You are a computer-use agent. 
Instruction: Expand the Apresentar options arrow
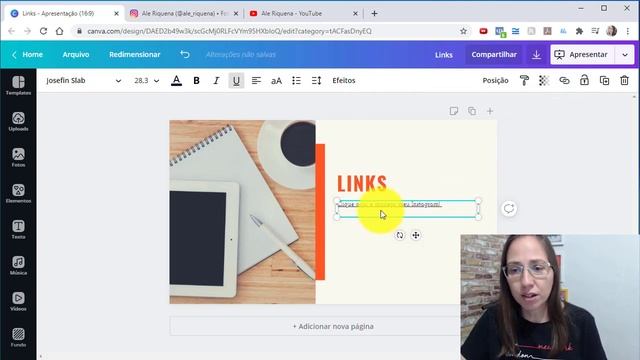point(625,54)
